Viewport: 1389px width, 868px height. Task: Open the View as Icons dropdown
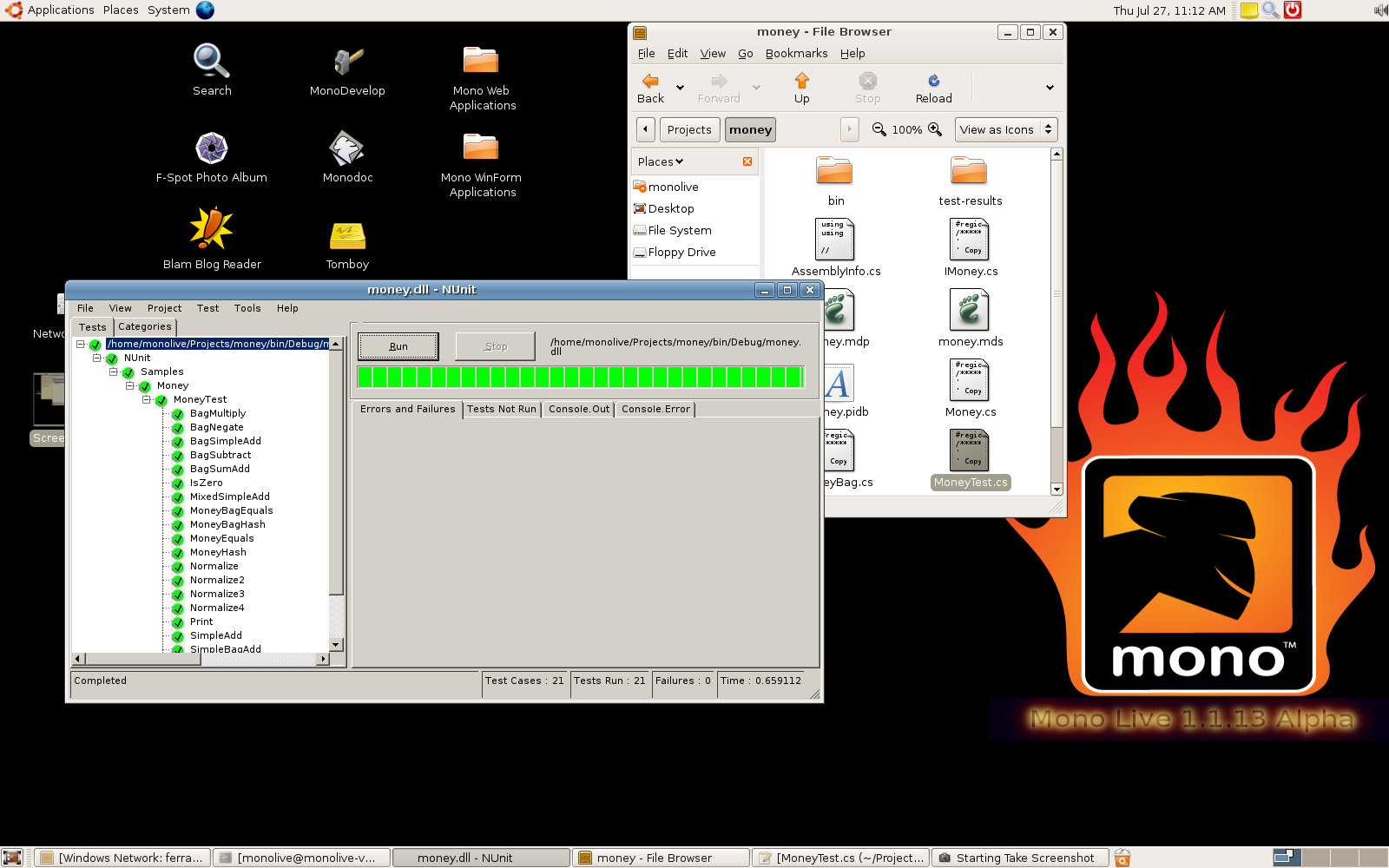pyautogui.click(x=1005, y=129)
